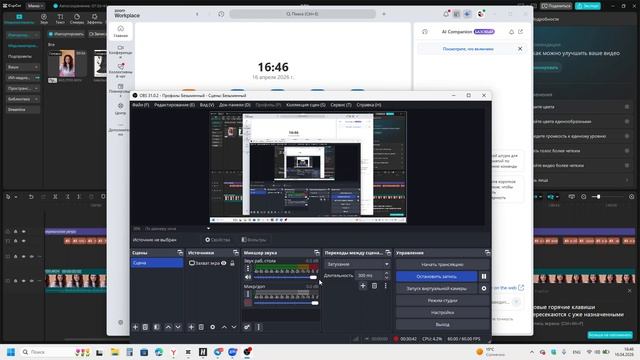The image size is (640, 360).
Task: Open Zoom sidebar settings gear at bottom
Action: pyautogui.click(x=120, y=322)
